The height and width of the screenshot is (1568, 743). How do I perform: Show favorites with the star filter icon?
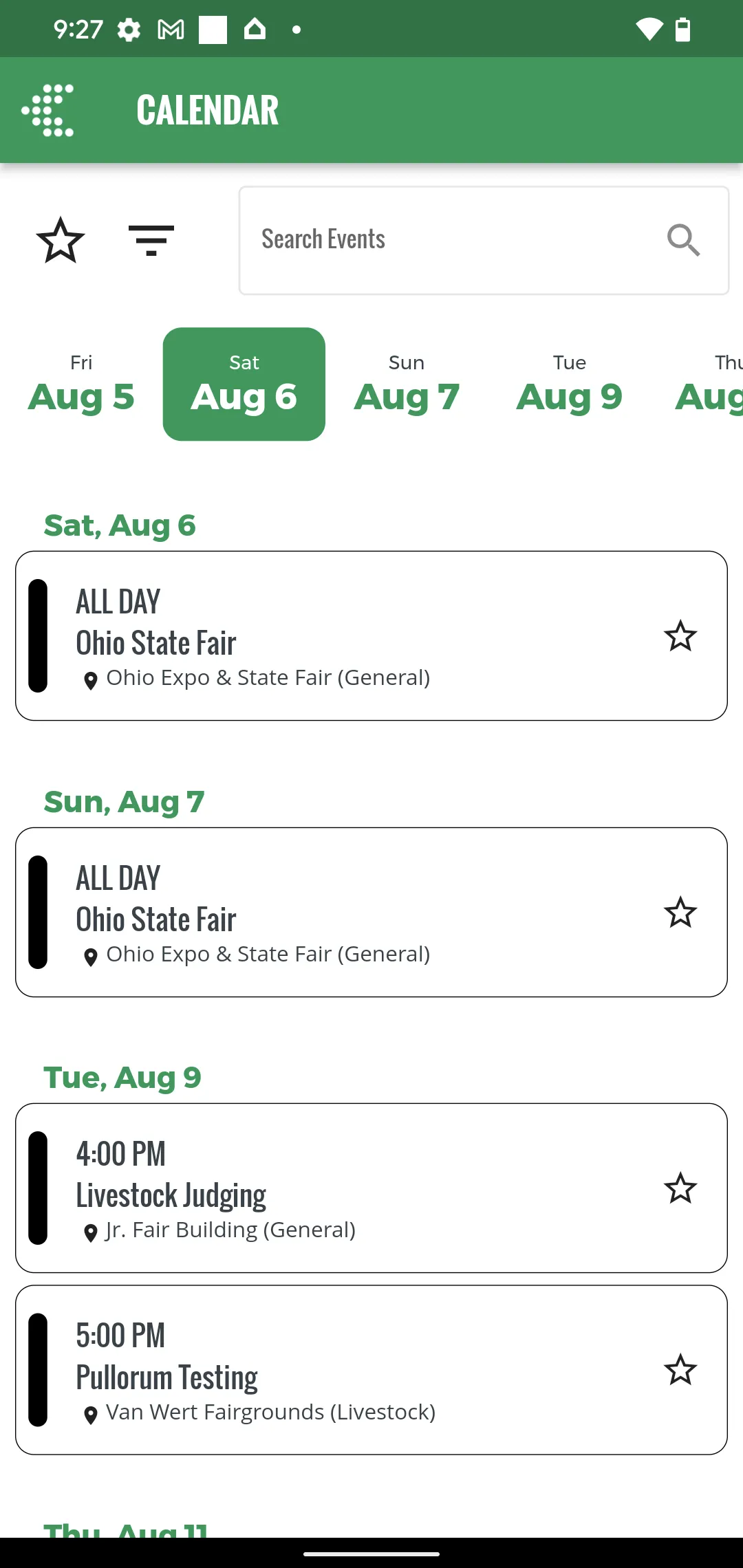coord(61,240)
